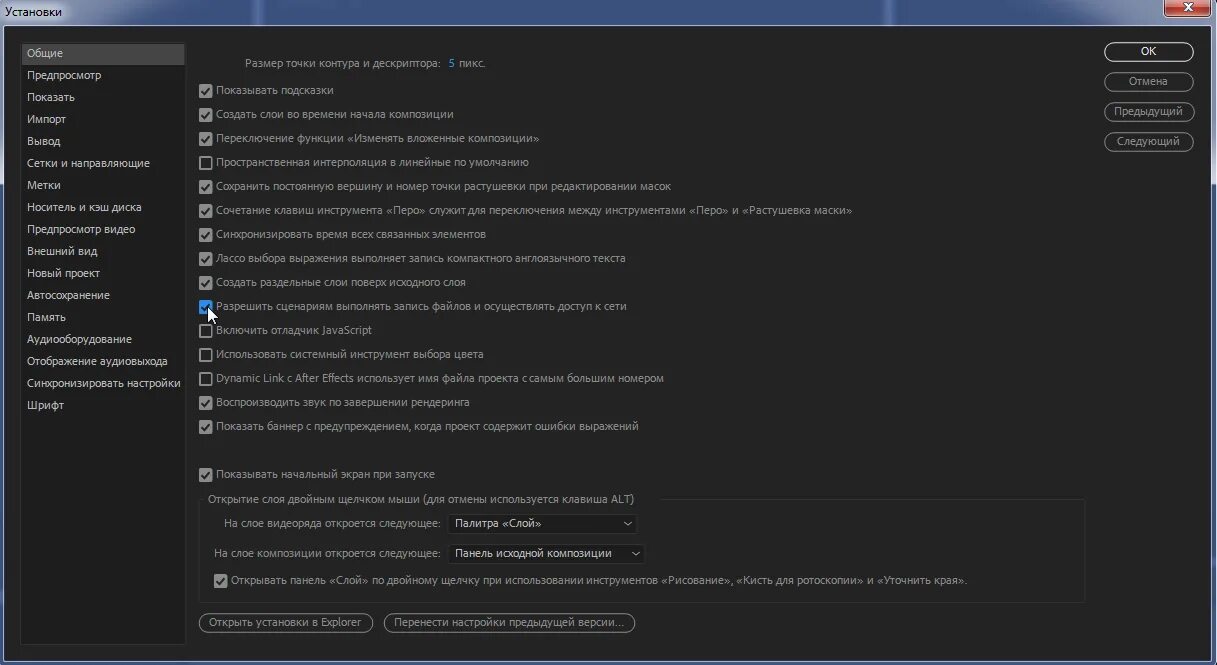
Task: Toggle «Лассо выбора выражения» checkbox
Action: pyautogui.click(x=206, y=258)
